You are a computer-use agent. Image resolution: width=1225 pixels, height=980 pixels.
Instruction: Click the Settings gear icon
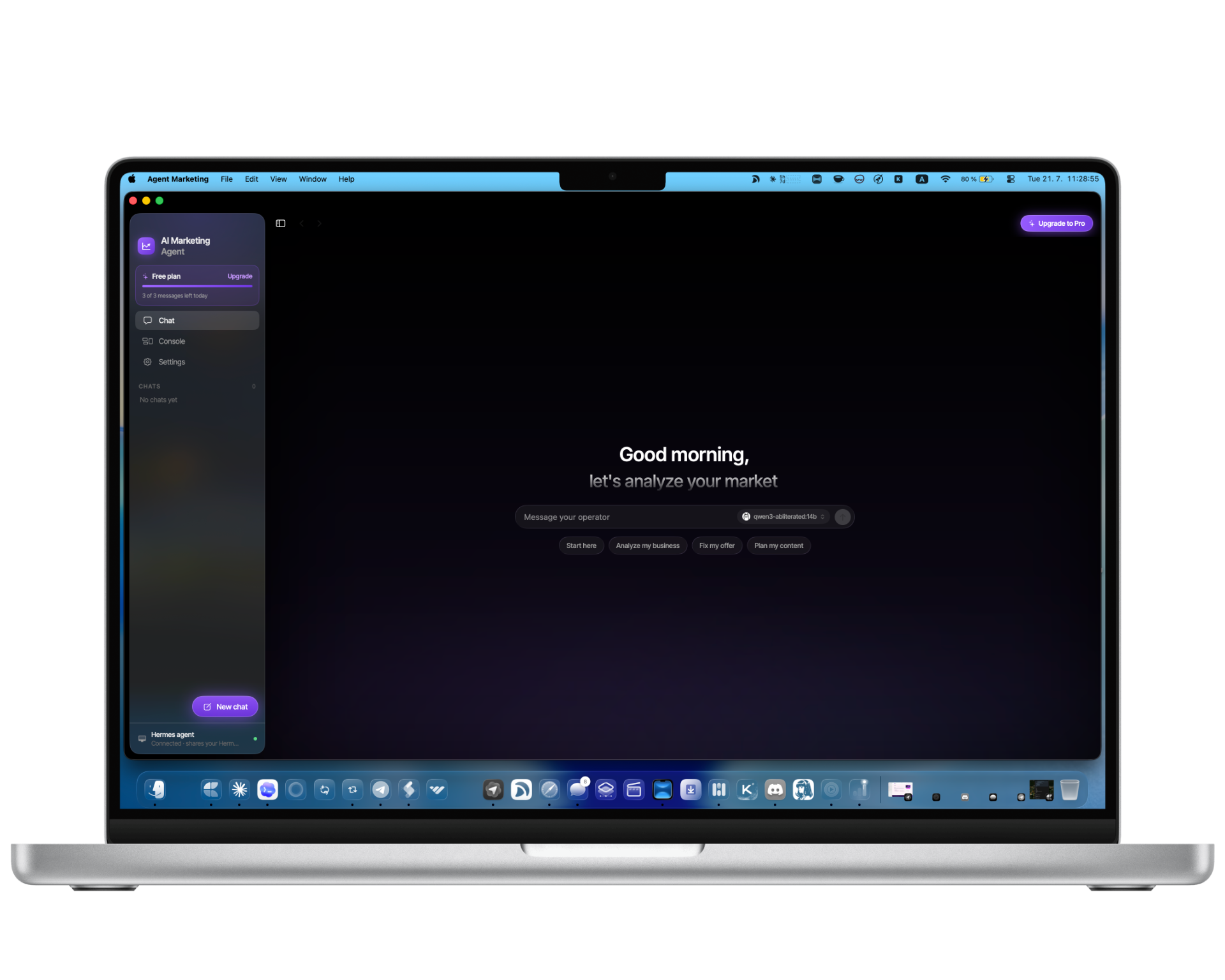[x=147, y=362]
